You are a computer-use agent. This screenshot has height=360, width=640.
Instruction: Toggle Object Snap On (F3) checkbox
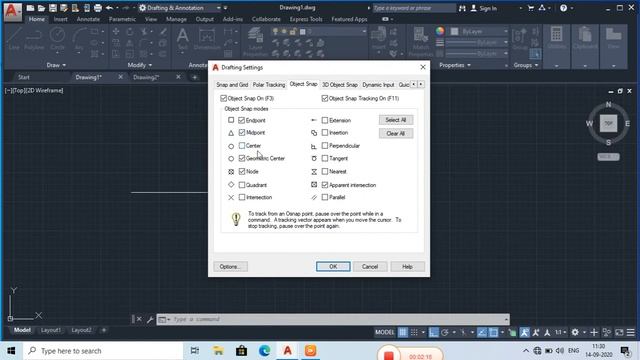pyautogui.click(x=223, y=98)
